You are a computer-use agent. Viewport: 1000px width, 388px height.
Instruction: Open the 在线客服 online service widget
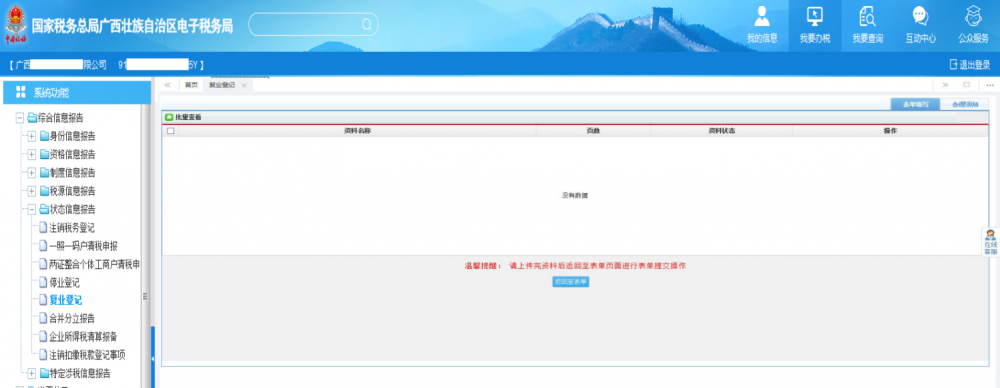pyautogui.click(x=990, y=242)
